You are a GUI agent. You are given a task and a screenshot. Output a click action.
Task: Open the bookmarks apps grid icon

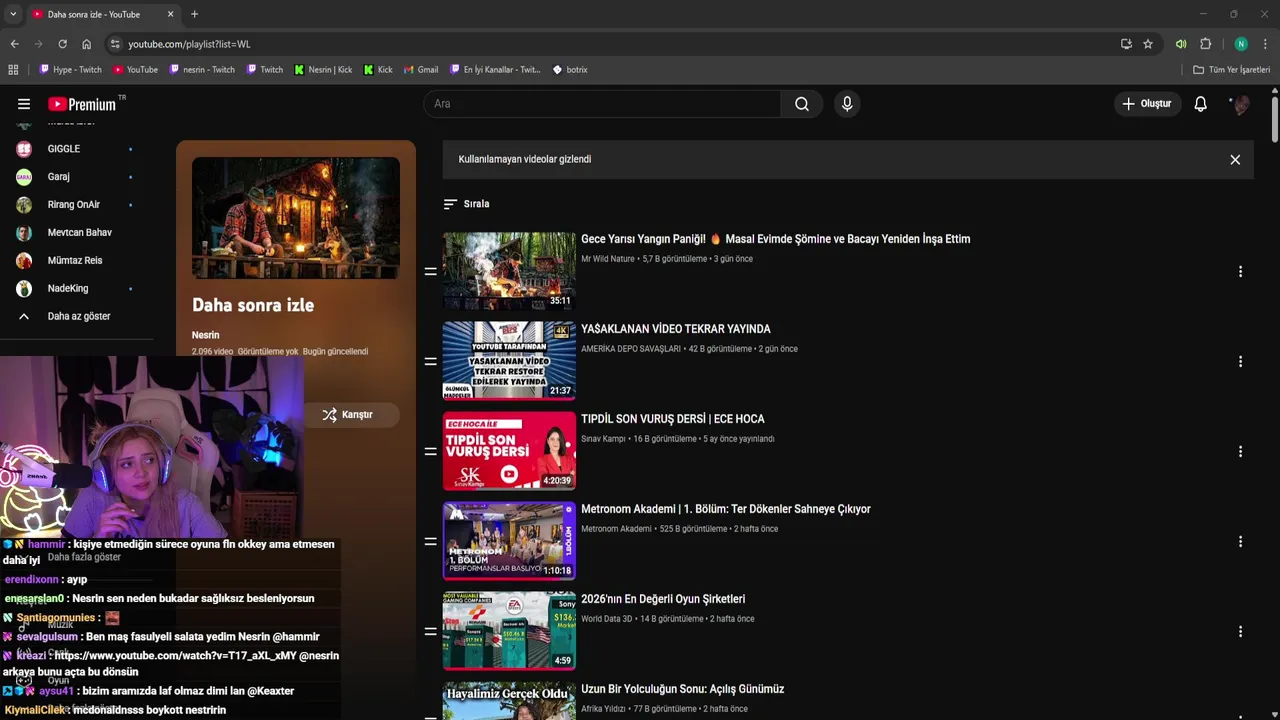[13, 70]
